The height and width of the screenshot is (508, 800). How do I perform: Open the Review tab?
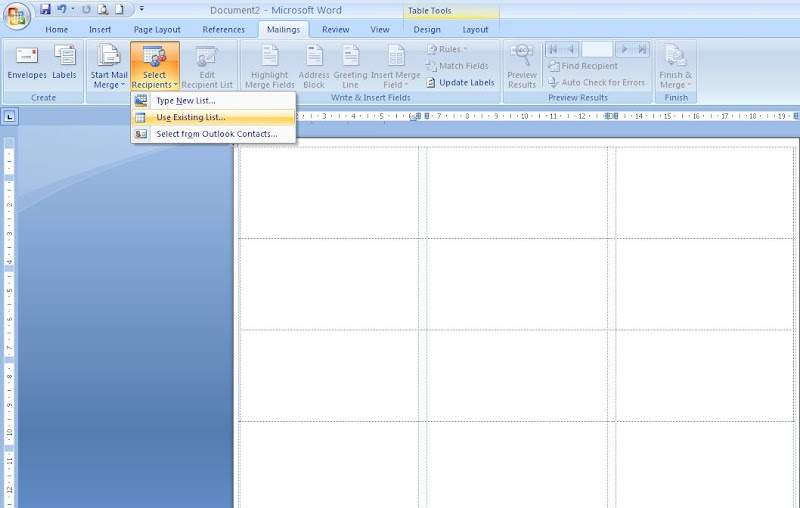pyautogui.click(x=336, y=30)
